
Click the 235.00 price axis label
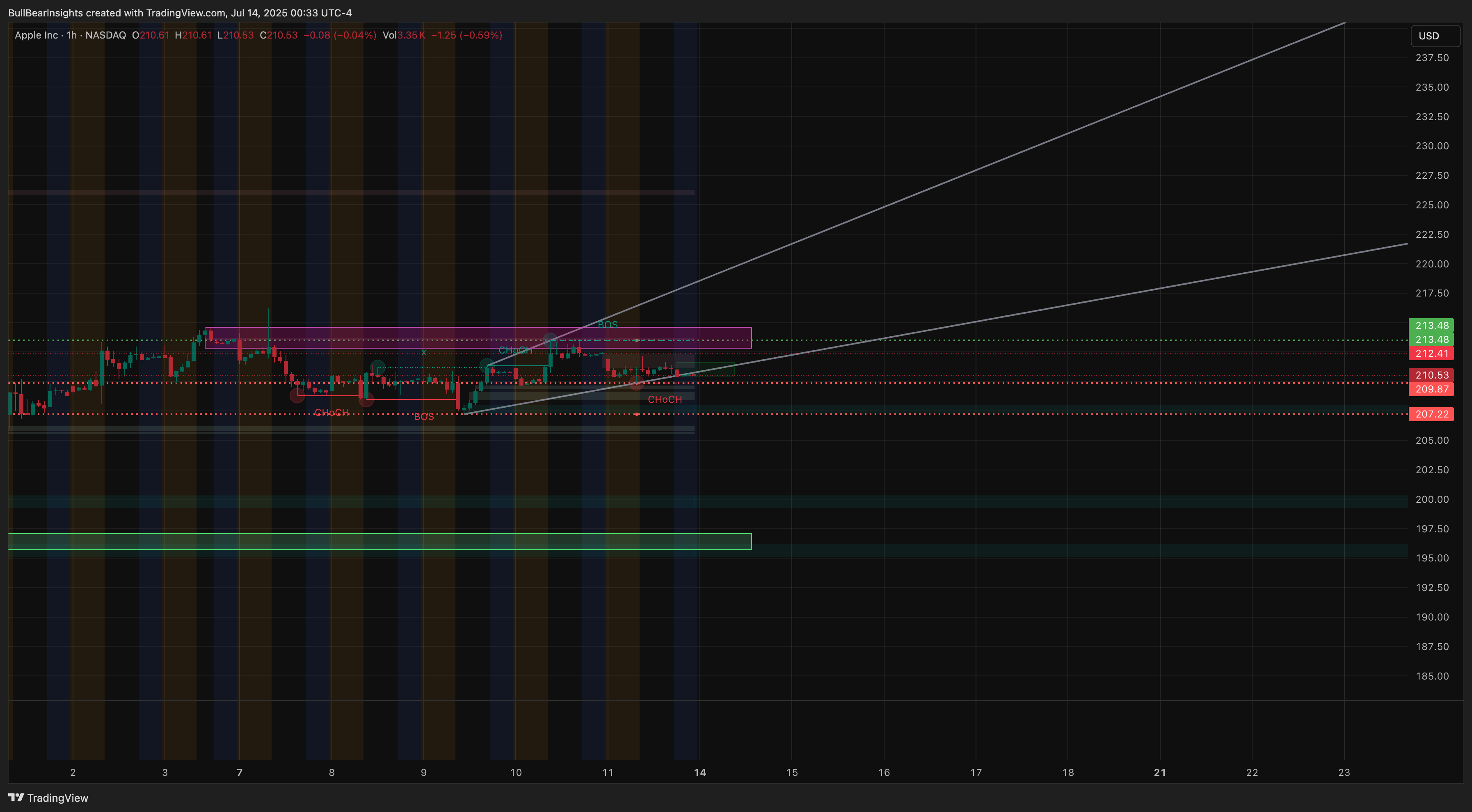point(1432,87)
